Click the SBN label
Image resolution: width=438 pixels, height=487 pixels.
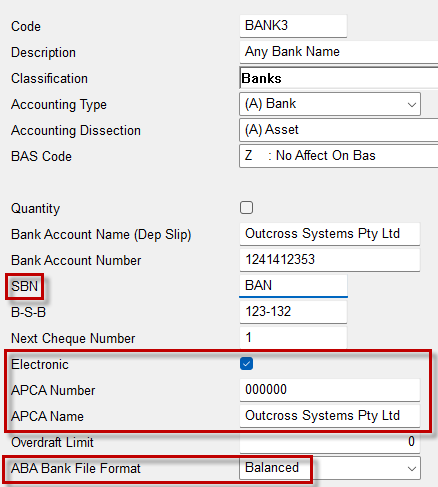tap(24, 286)
